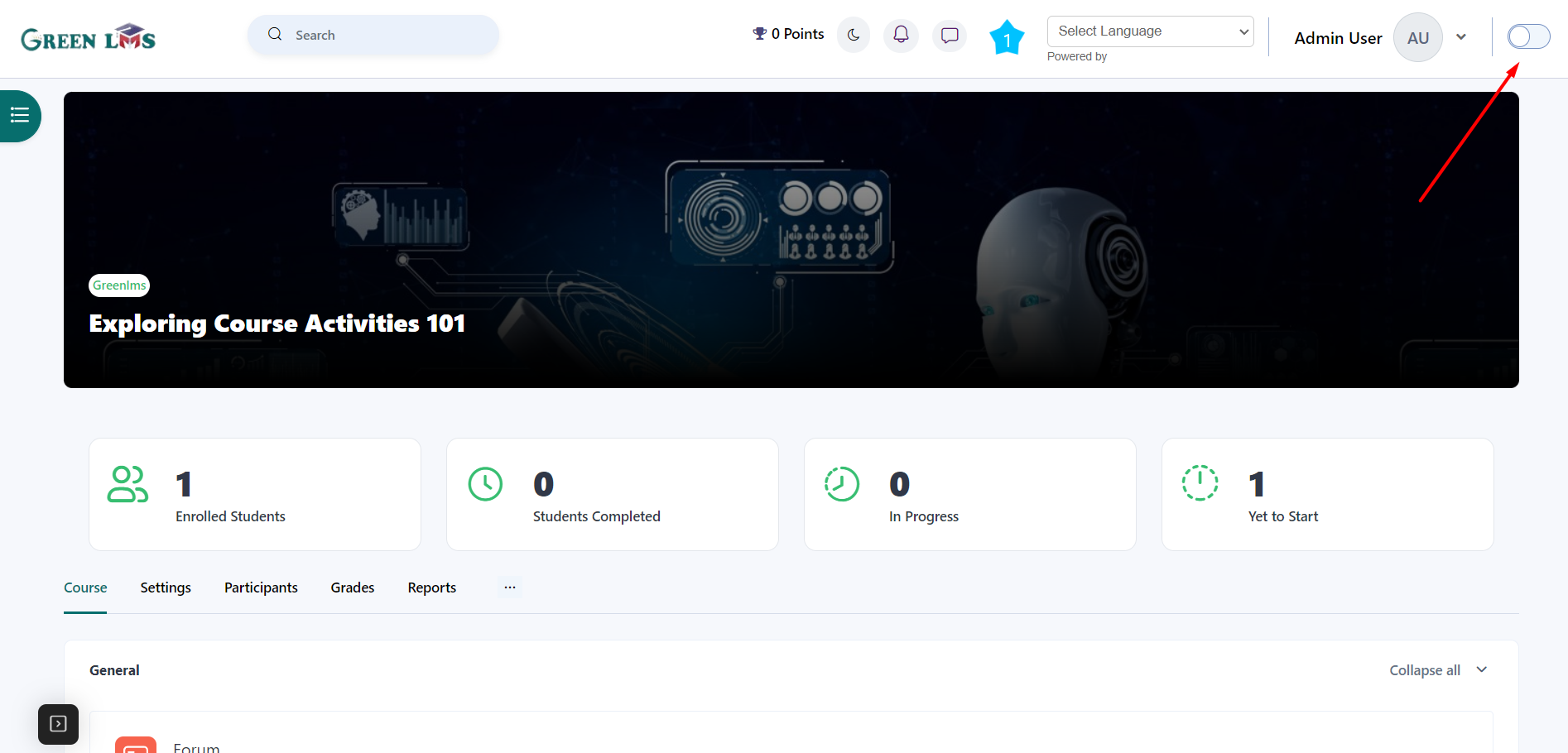Viewport: 1568px width, 753px height.
Task: Open the green course index sidebar button
Action: pos(20,116)
